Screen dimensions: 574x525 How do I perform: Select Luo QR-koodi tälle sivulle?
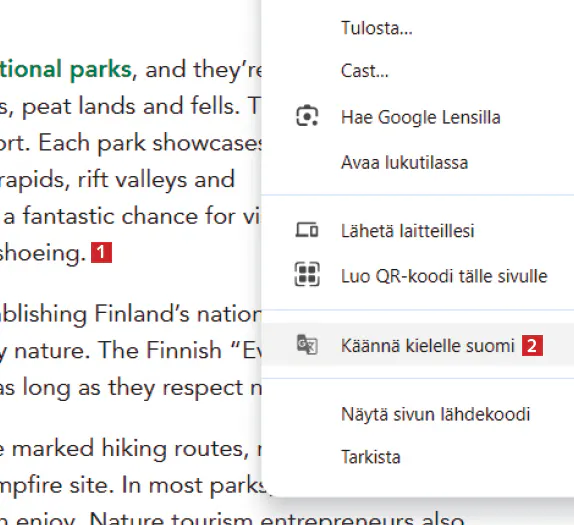tap(417, 276)
